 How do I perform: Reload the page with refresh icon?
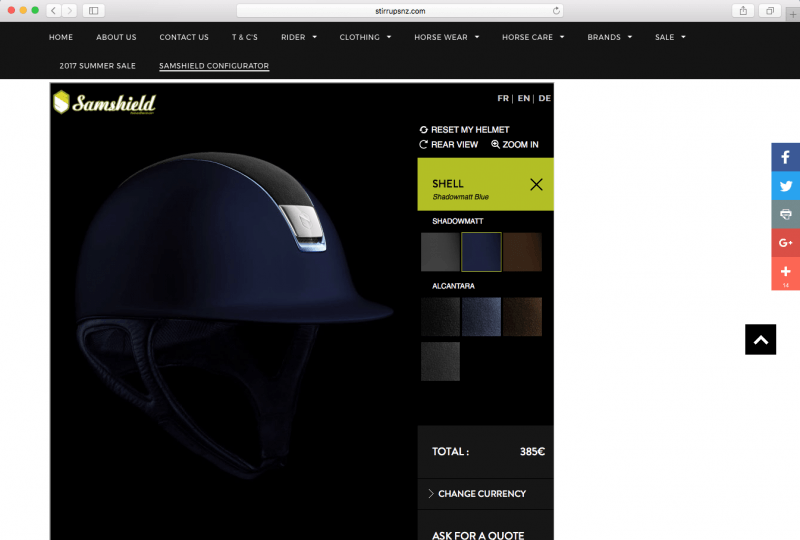556,10
